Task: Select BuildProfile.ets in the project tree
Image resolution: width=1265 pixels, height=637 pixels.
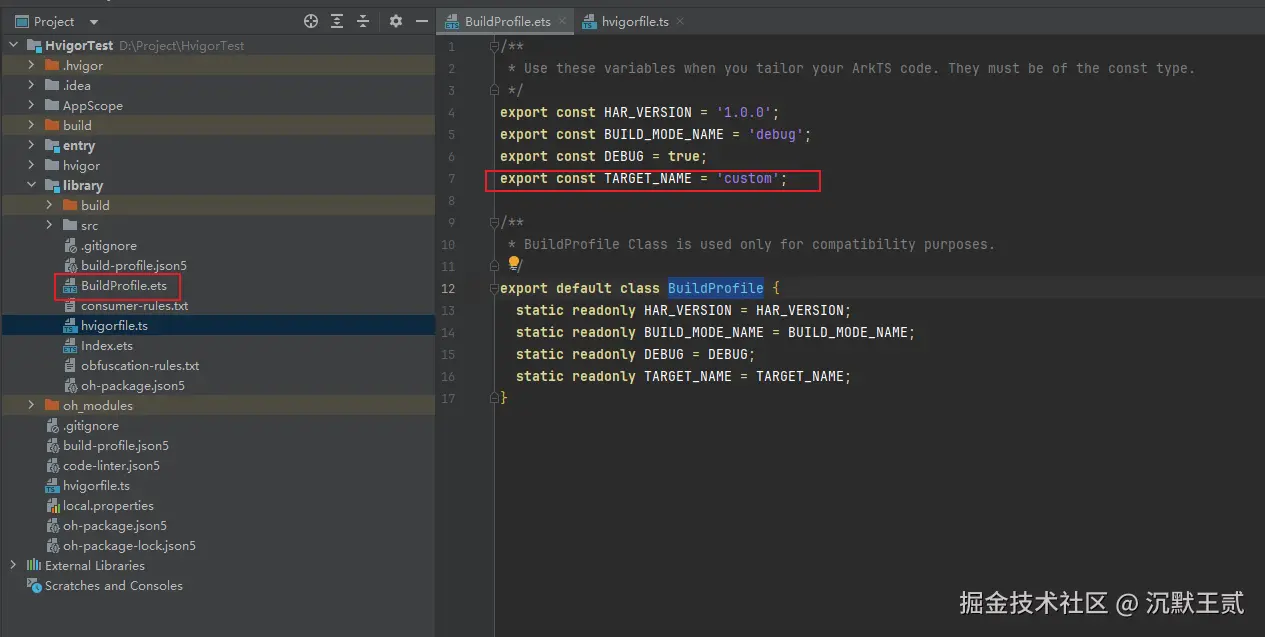Action: coord(124,286)
